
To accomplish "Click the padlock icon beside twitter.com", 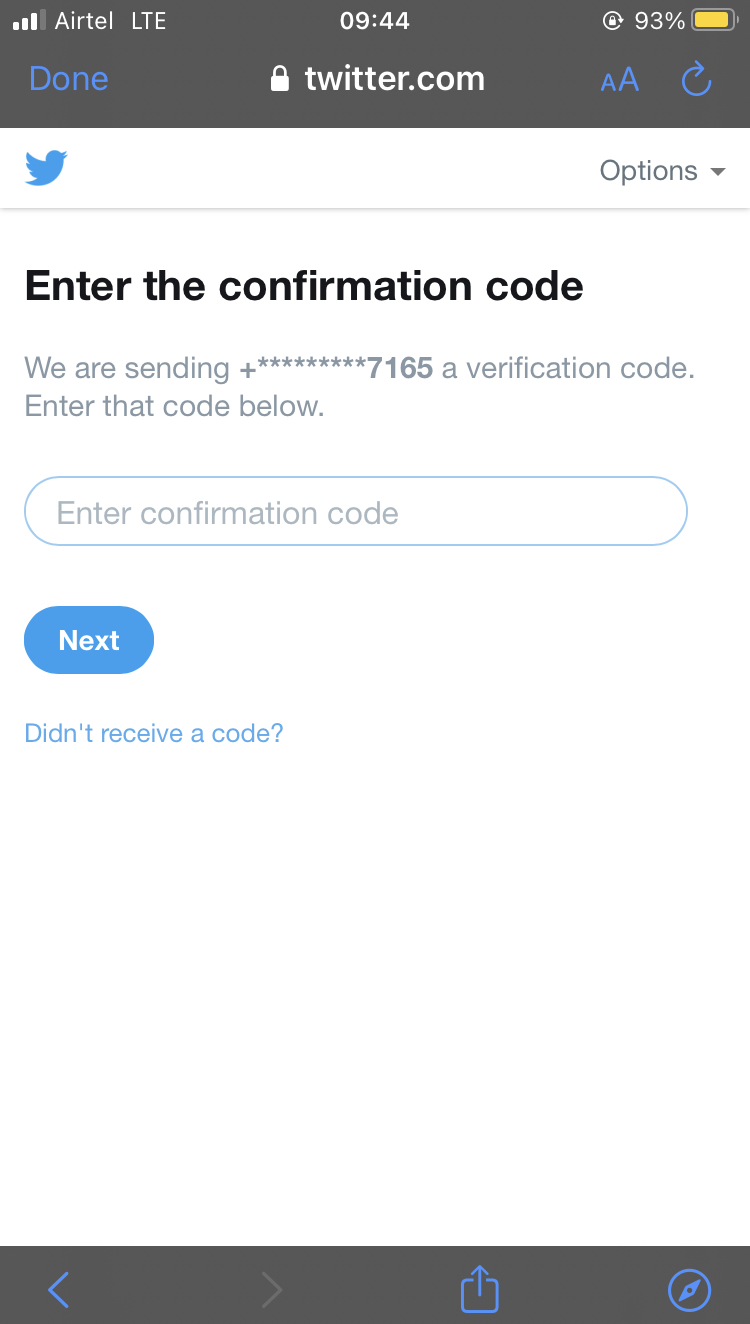I will tap(281, 79).
